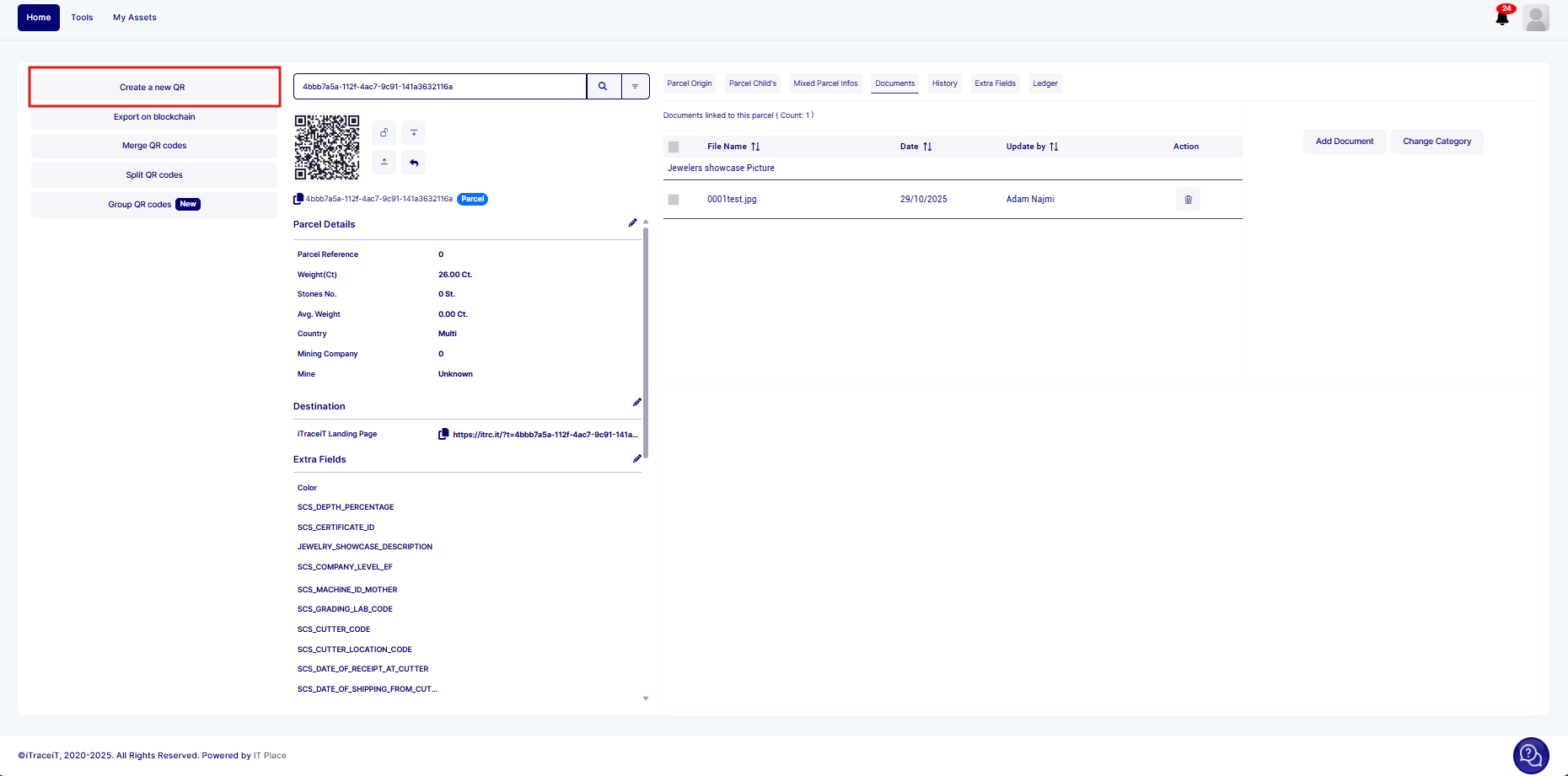The width and height of the screenshot is (1568, 776).
Task: Click the search magnifier icon
Action: point(603,86)
